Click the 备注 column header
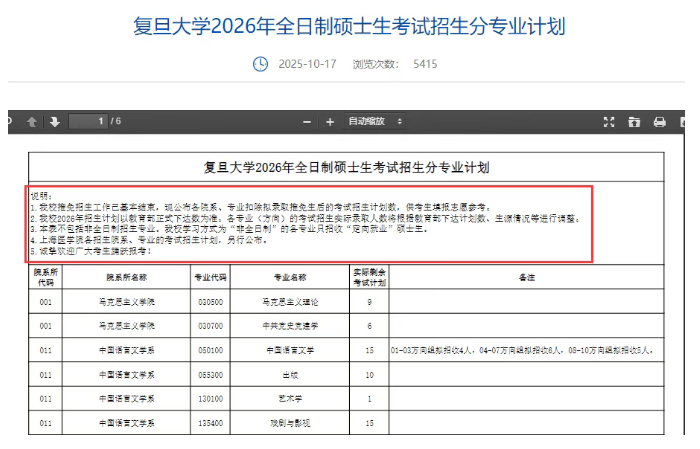Viewport: 700px width, 449px height. pos(526,276)
